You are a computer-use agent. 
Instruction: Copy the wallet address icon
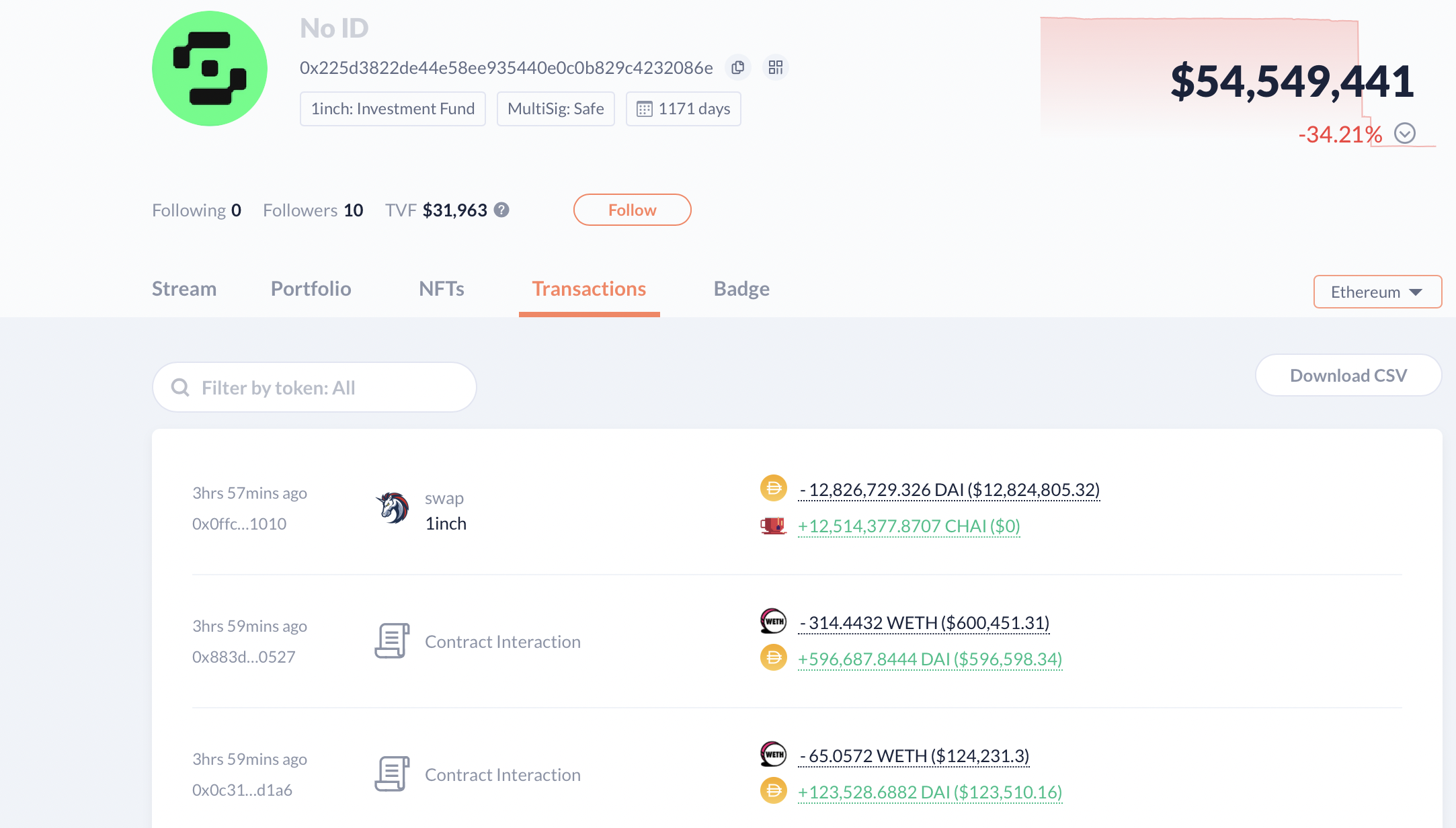(737, 67)
